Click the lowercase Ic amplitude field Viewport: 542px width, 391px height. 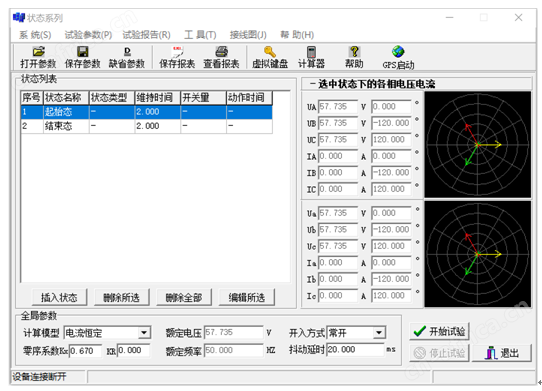coord(337,296)
